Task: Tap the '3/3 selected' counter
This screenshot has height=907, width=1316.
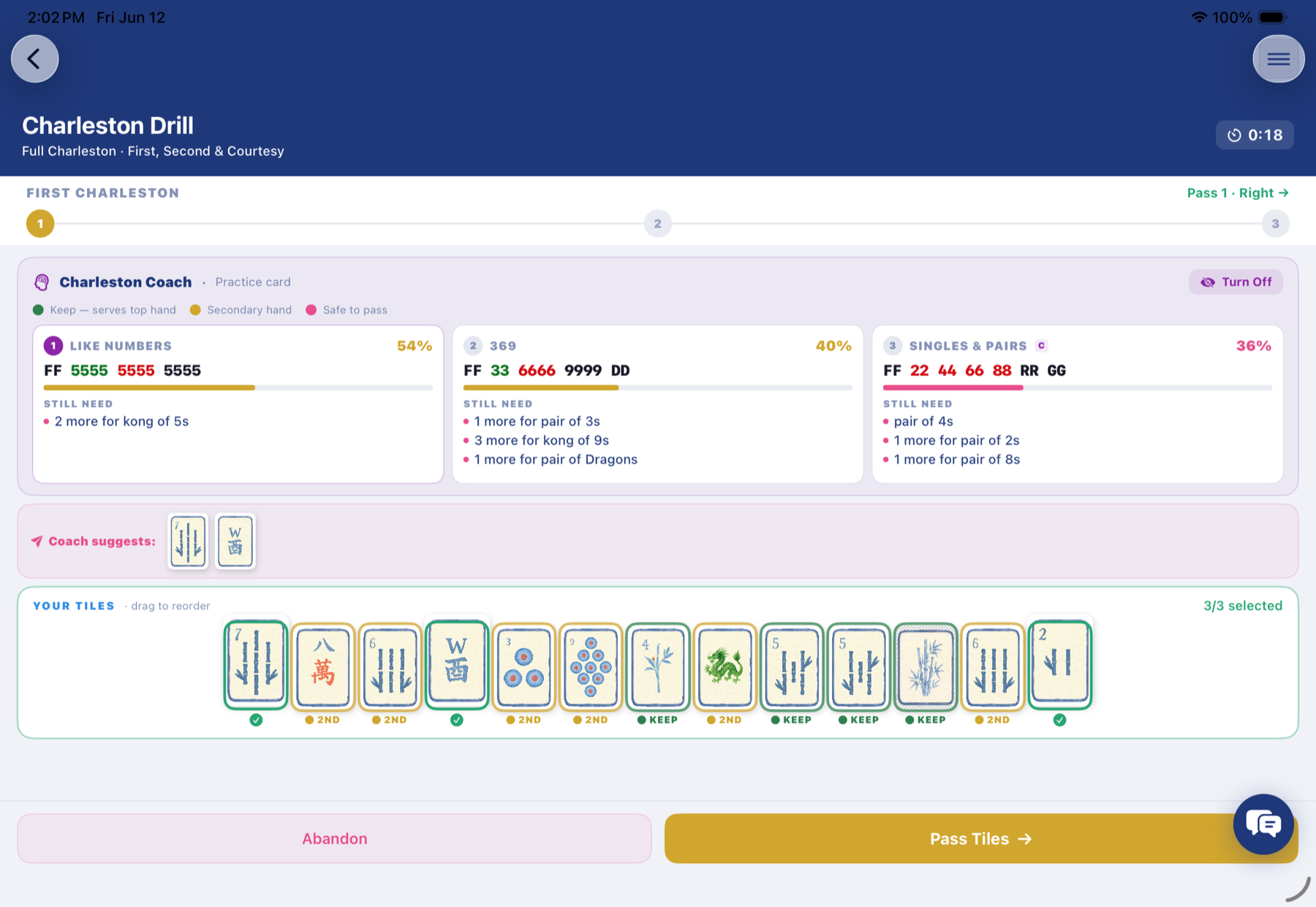Action: [x=1243, y=606]
